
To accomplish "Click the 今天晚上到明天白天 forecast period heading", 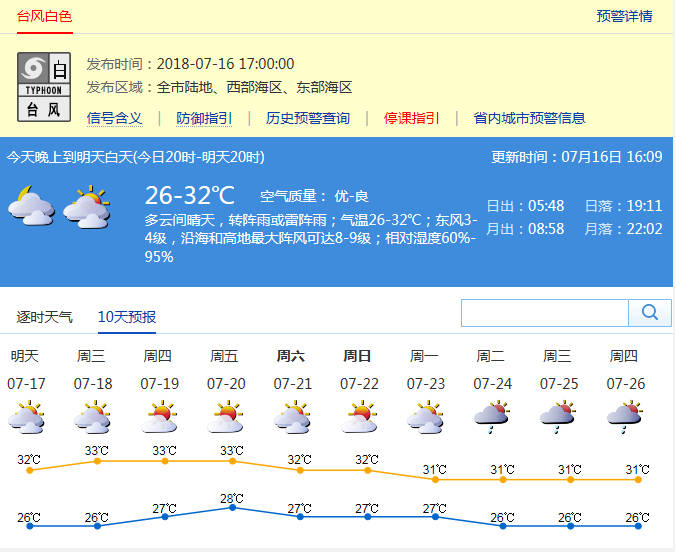I will click(135, 157).
